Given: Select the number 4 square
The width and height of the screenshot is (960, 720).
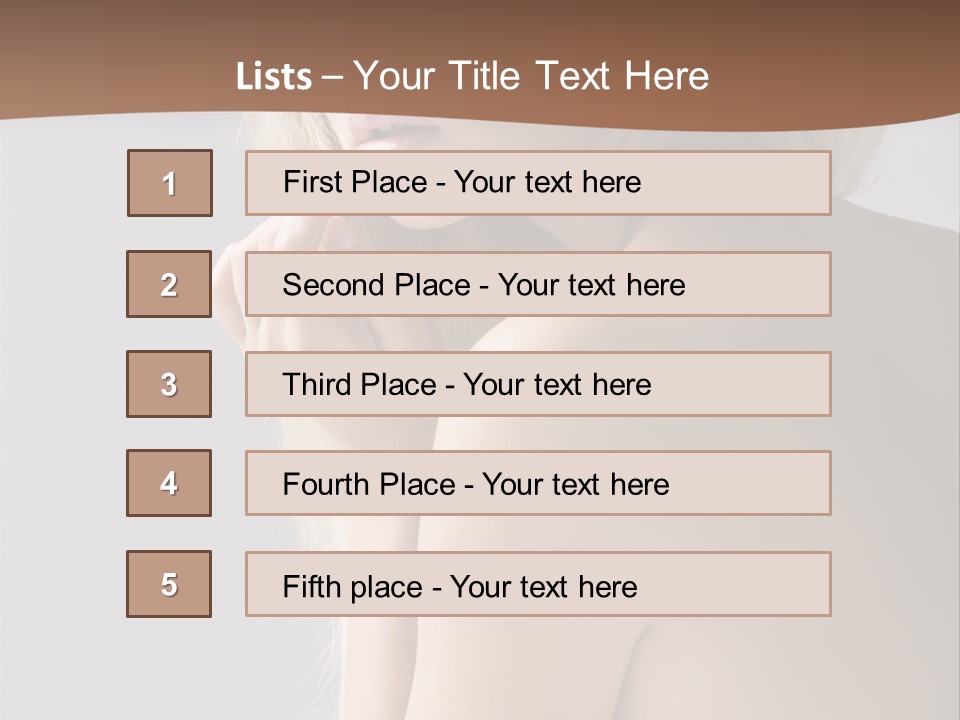Looking at the screenshot, I should point(169,483).
